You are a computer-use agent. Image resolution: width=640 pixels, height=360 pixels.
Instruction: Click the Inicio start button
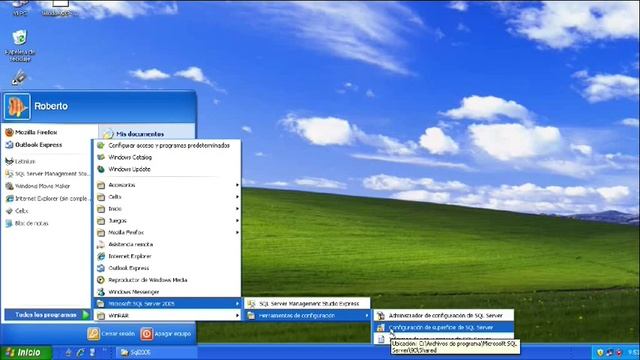[x=26, y=353]
